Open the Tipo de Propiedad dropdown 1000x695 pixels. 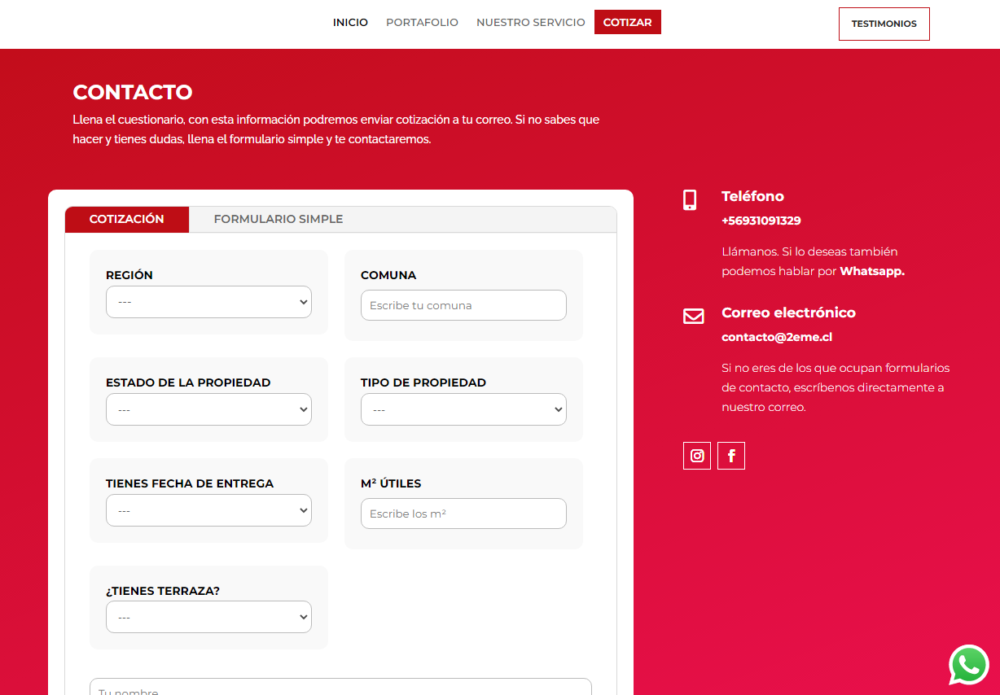point(463,409)
